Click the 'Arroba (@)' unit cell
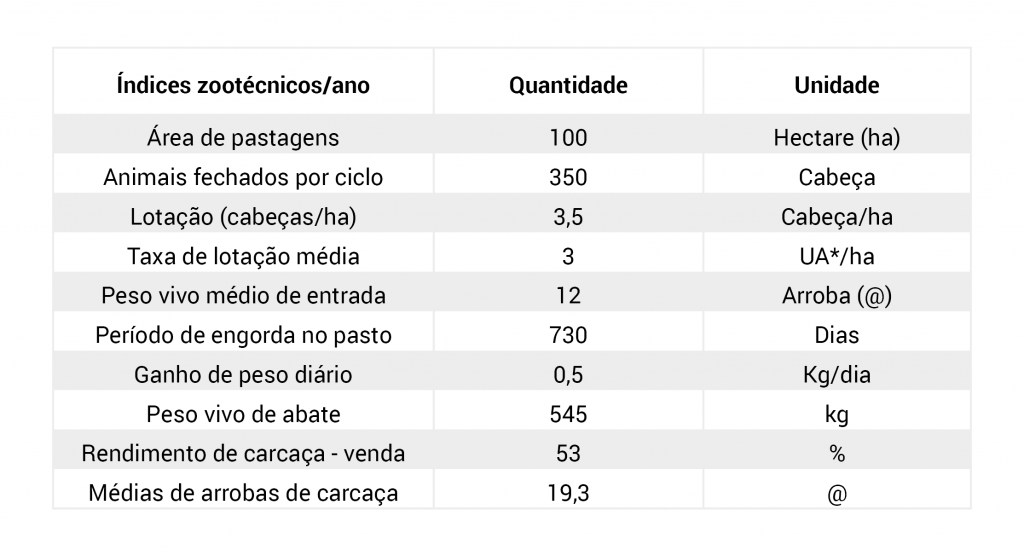Image resolution: width=1024 pixels, height=556 pixels. click(837, 295)
